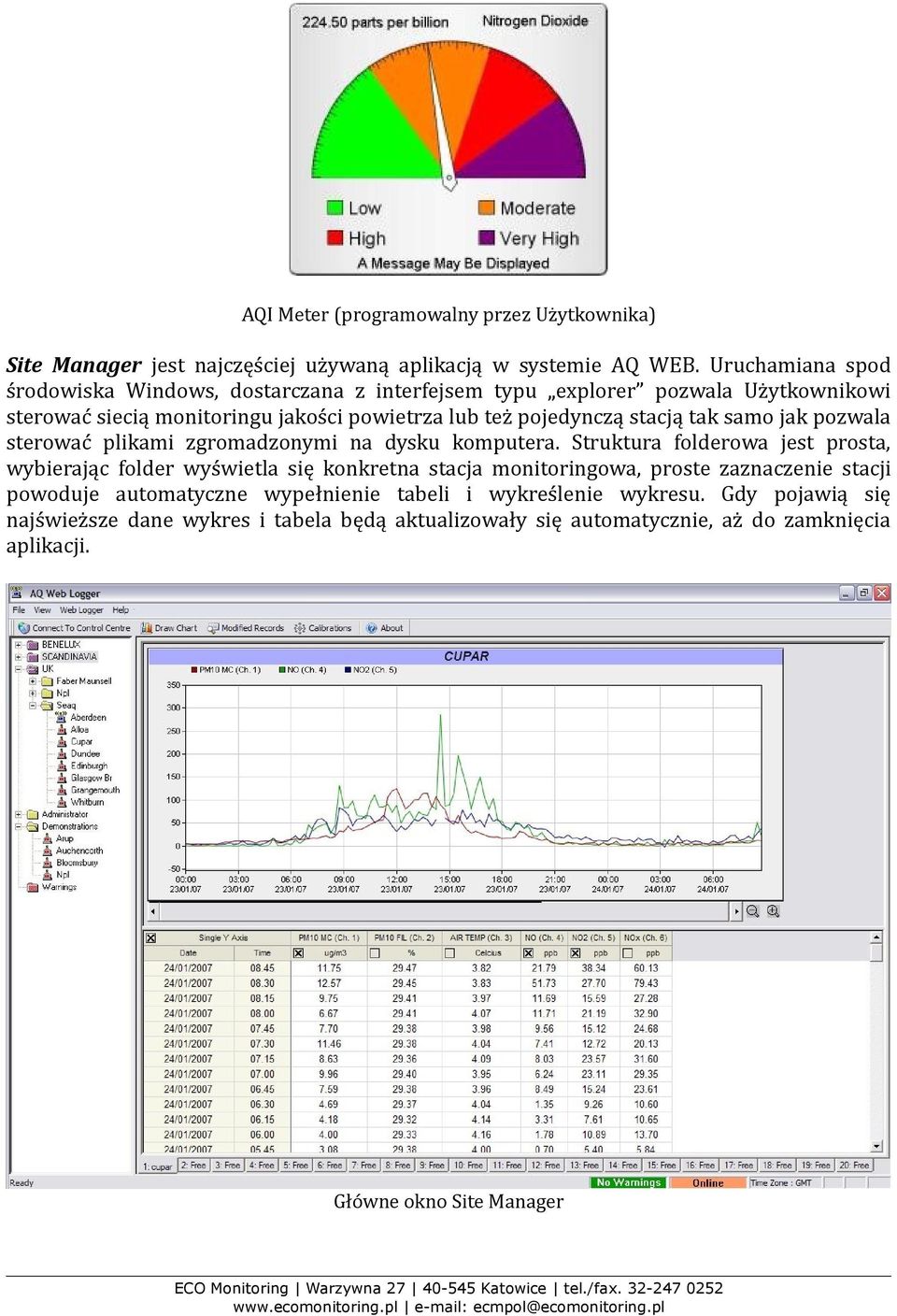This screenshot has width=897, height=1316.
Task: Zoom out the chart with the magnifier minus icon
Action: (x=752, y=911)
